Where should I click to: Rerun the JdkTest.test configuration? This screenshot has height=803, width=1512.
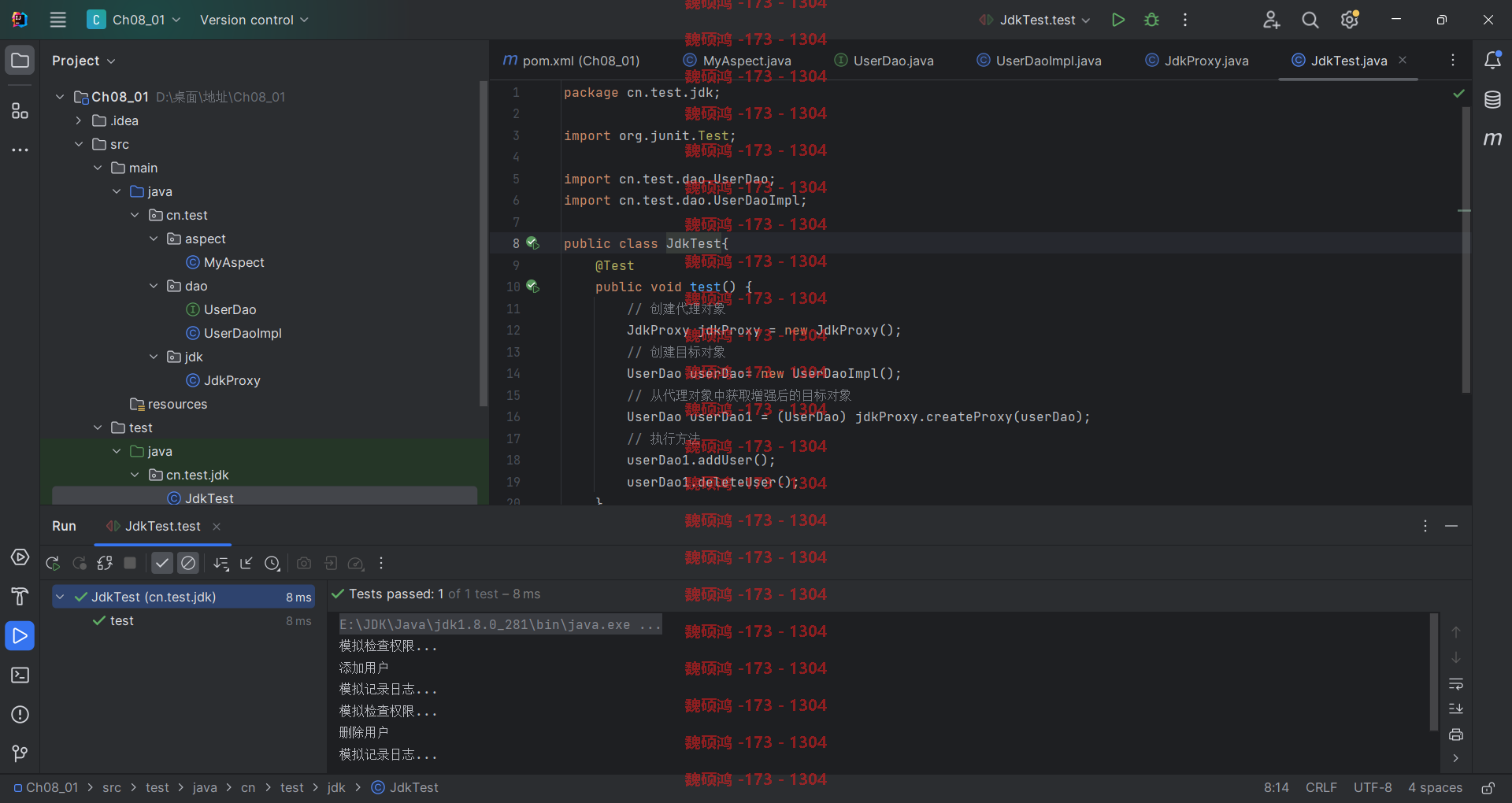click(x=53, y=564)
